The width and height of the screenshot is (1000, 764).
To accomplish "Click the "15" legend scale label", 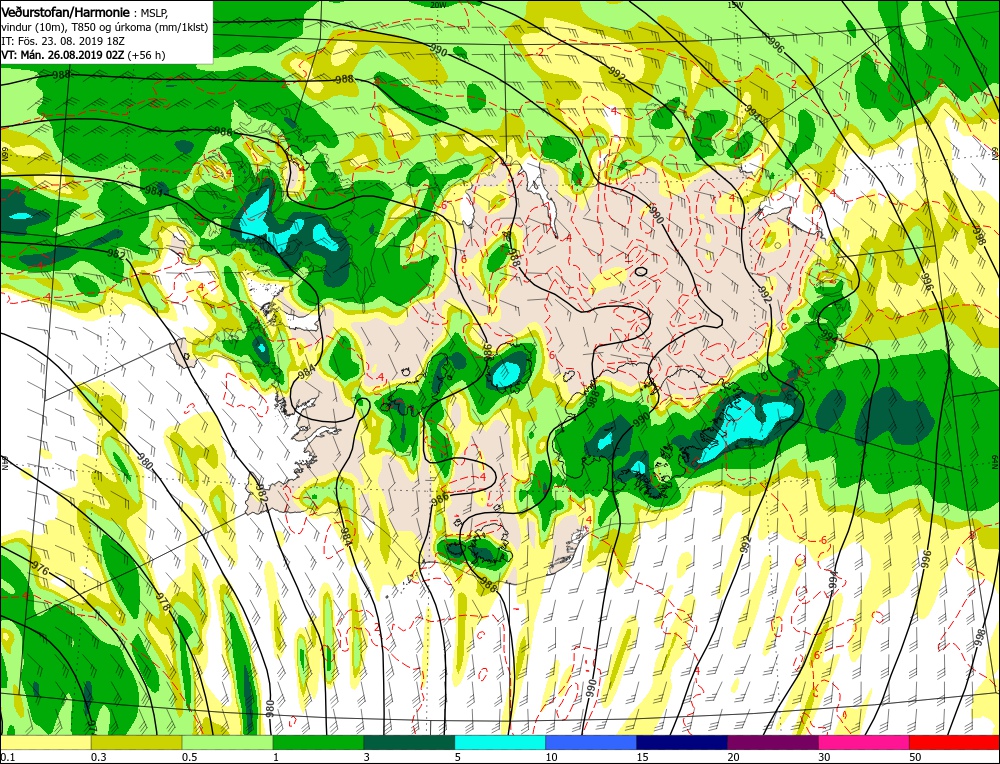I will 642,757.
